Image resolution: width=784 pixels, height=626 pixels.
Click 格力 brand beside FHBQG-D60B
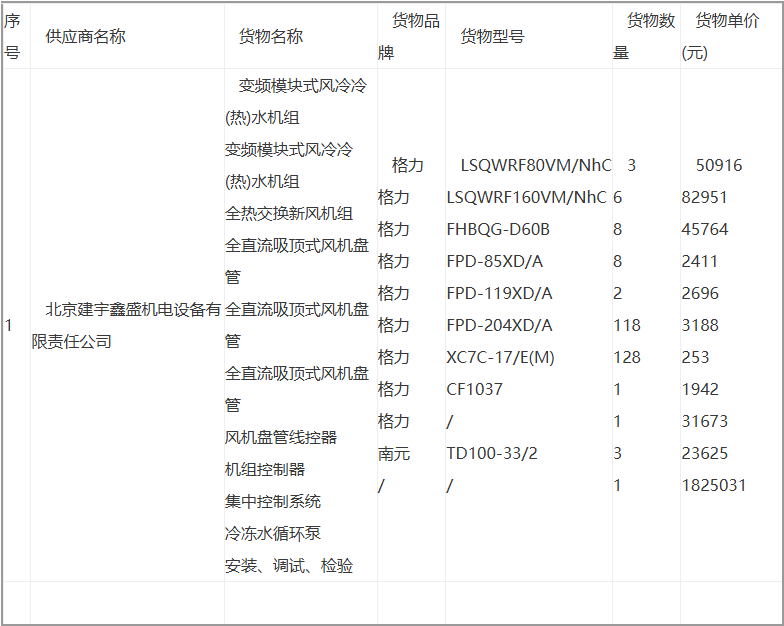[x=394, y=230]
